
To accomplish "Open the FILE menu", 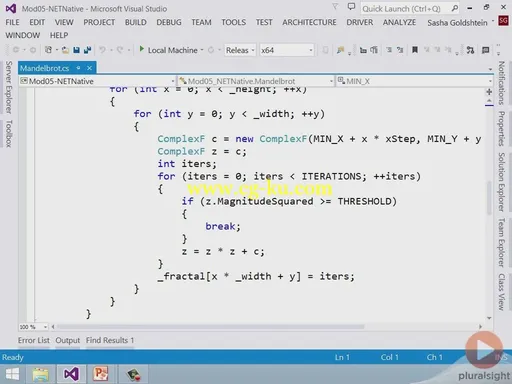I will point(12,22).
